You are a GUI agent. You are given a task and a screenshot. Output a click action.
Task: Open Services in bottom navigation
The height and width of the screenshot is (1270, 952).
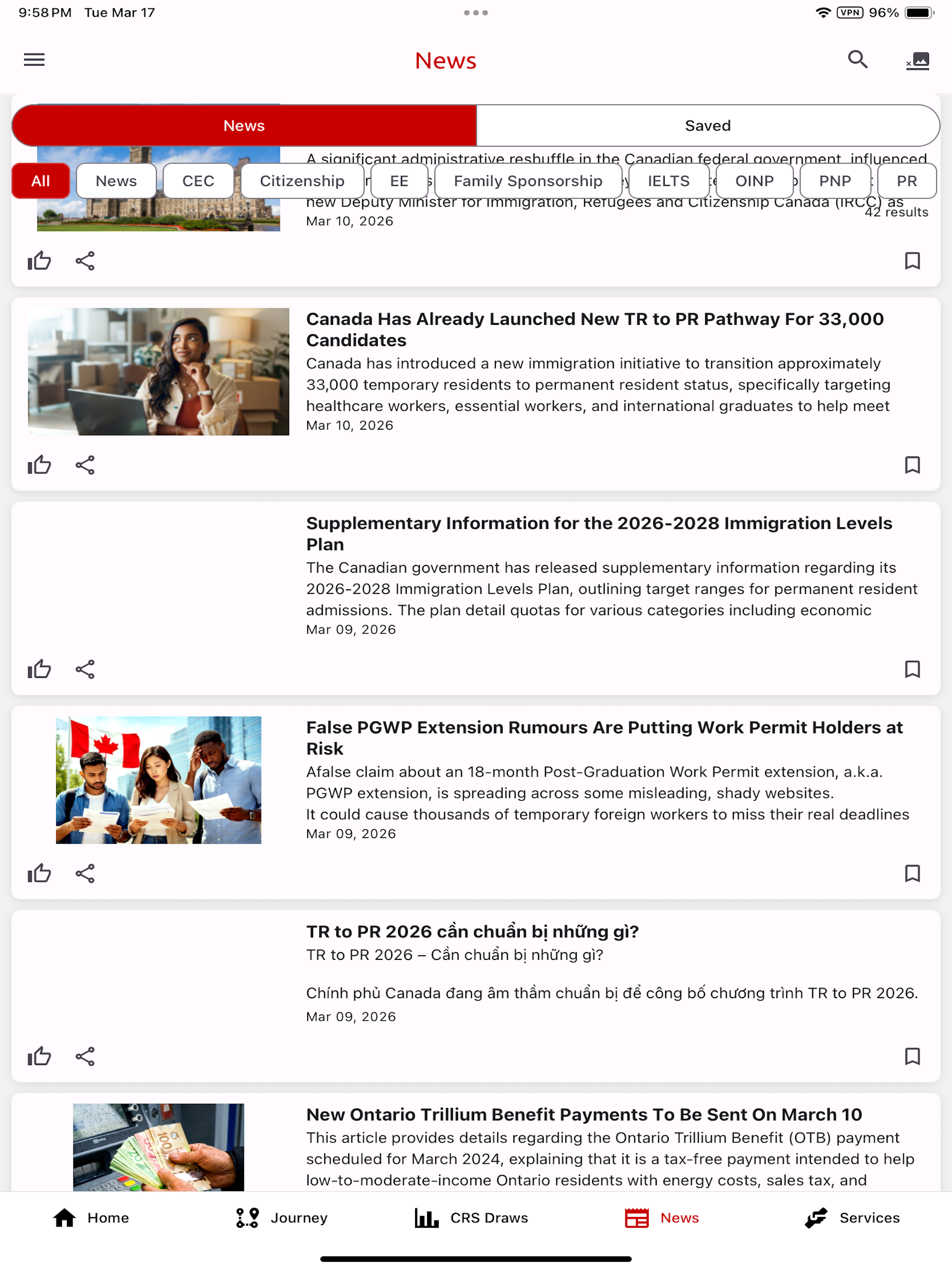click(x=852, y=1218)
